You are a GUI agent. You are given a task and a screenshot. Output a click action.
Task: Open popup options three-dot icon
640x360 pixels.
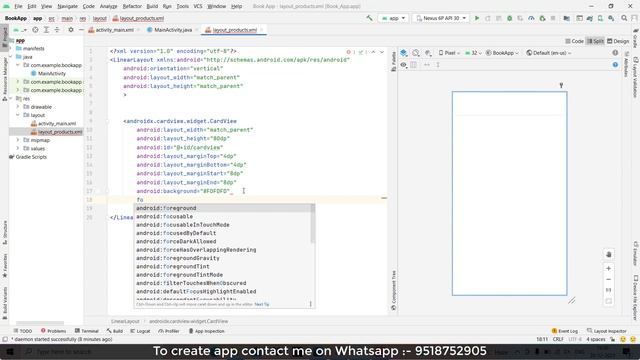(311, 304)
